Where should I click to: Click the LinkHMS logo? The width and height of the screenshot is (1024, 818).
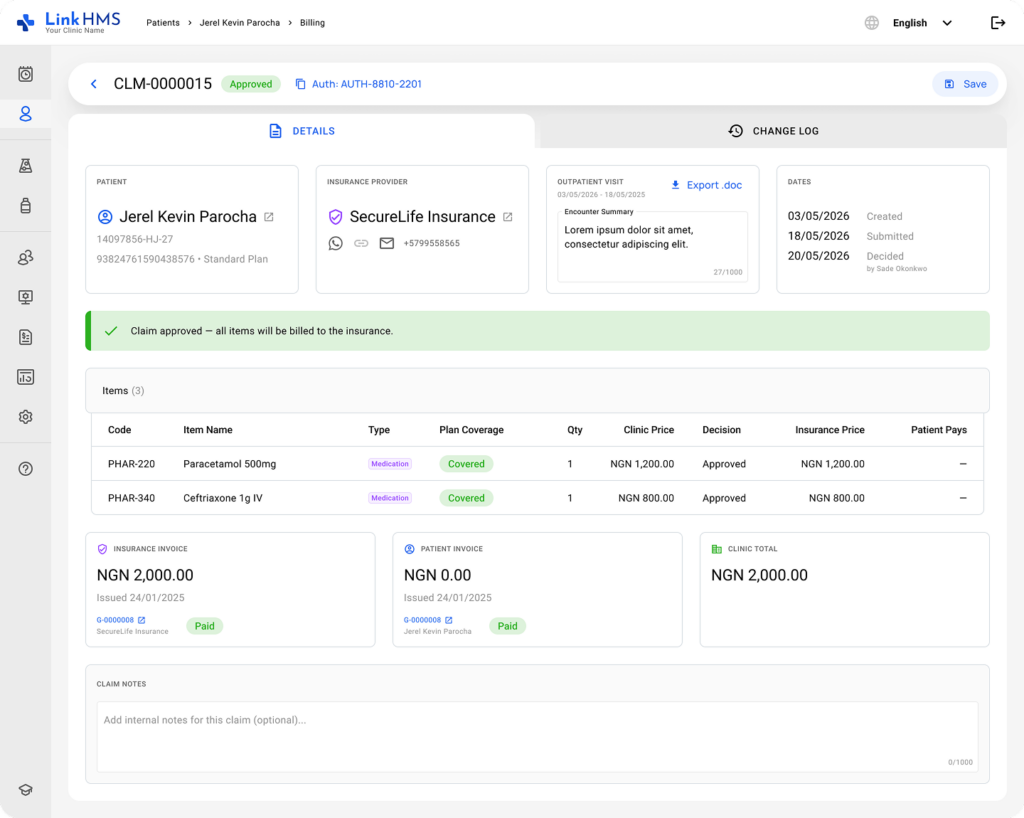pos(69,22)
